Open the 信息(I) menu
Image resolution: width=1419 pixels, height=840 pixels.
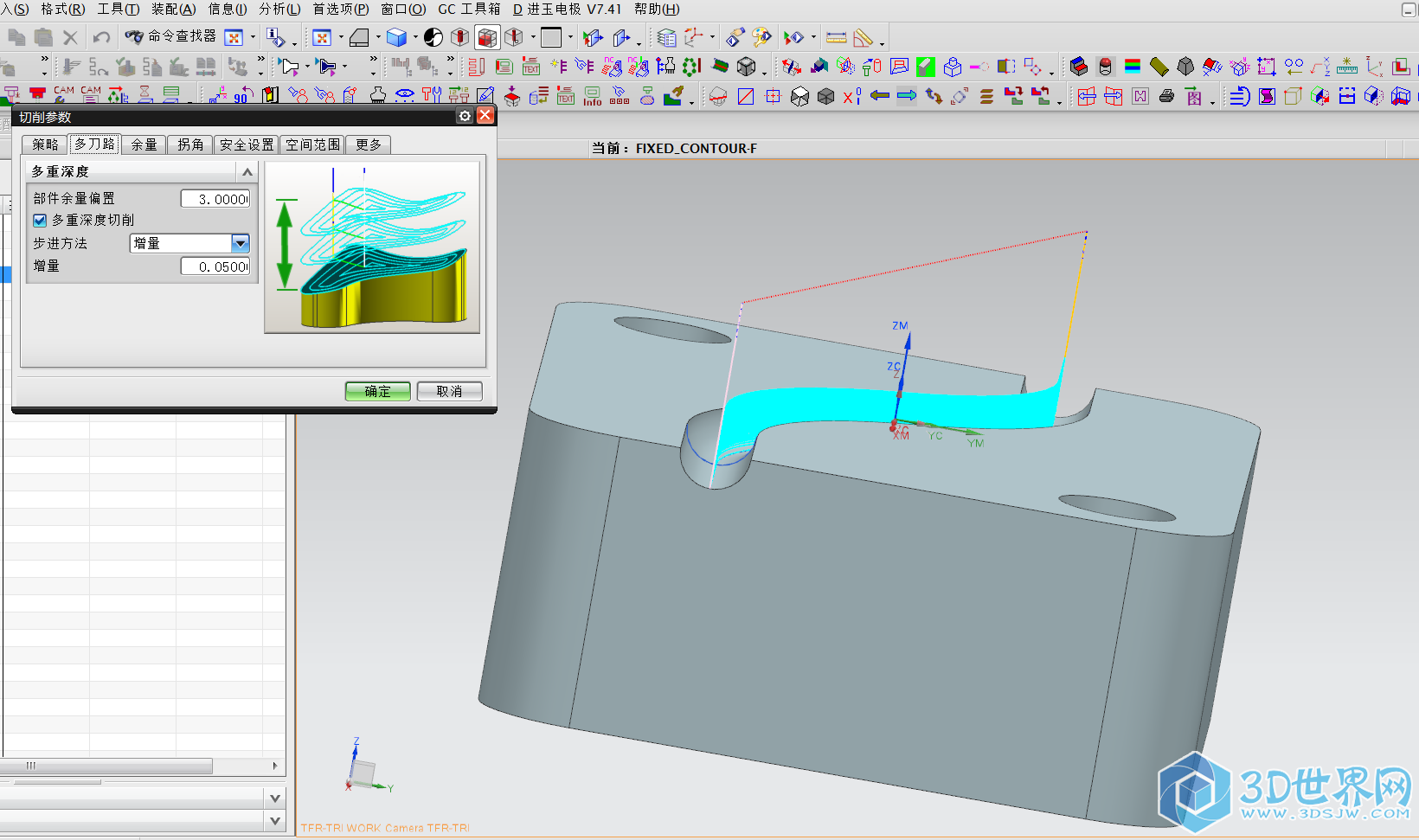pos(228,9)
